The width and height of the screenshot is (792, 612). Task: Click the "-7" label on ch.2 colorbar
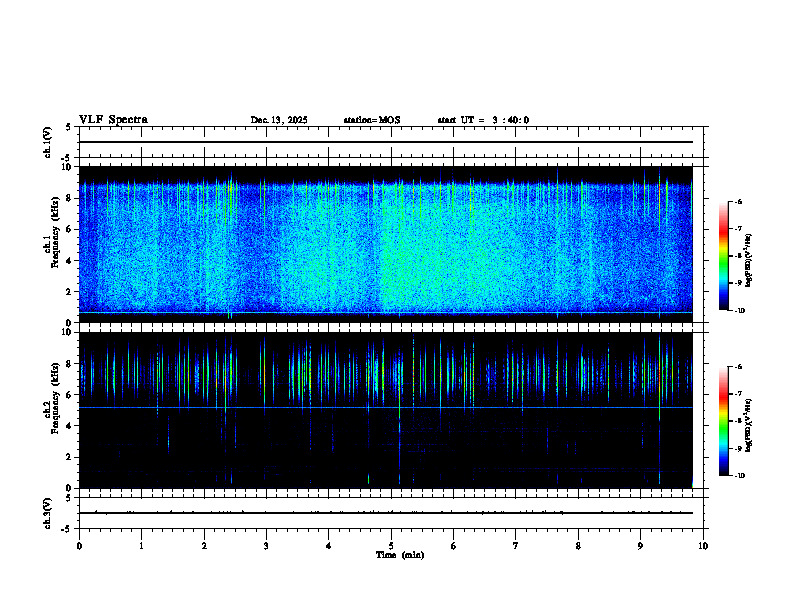tap(737, 394)
